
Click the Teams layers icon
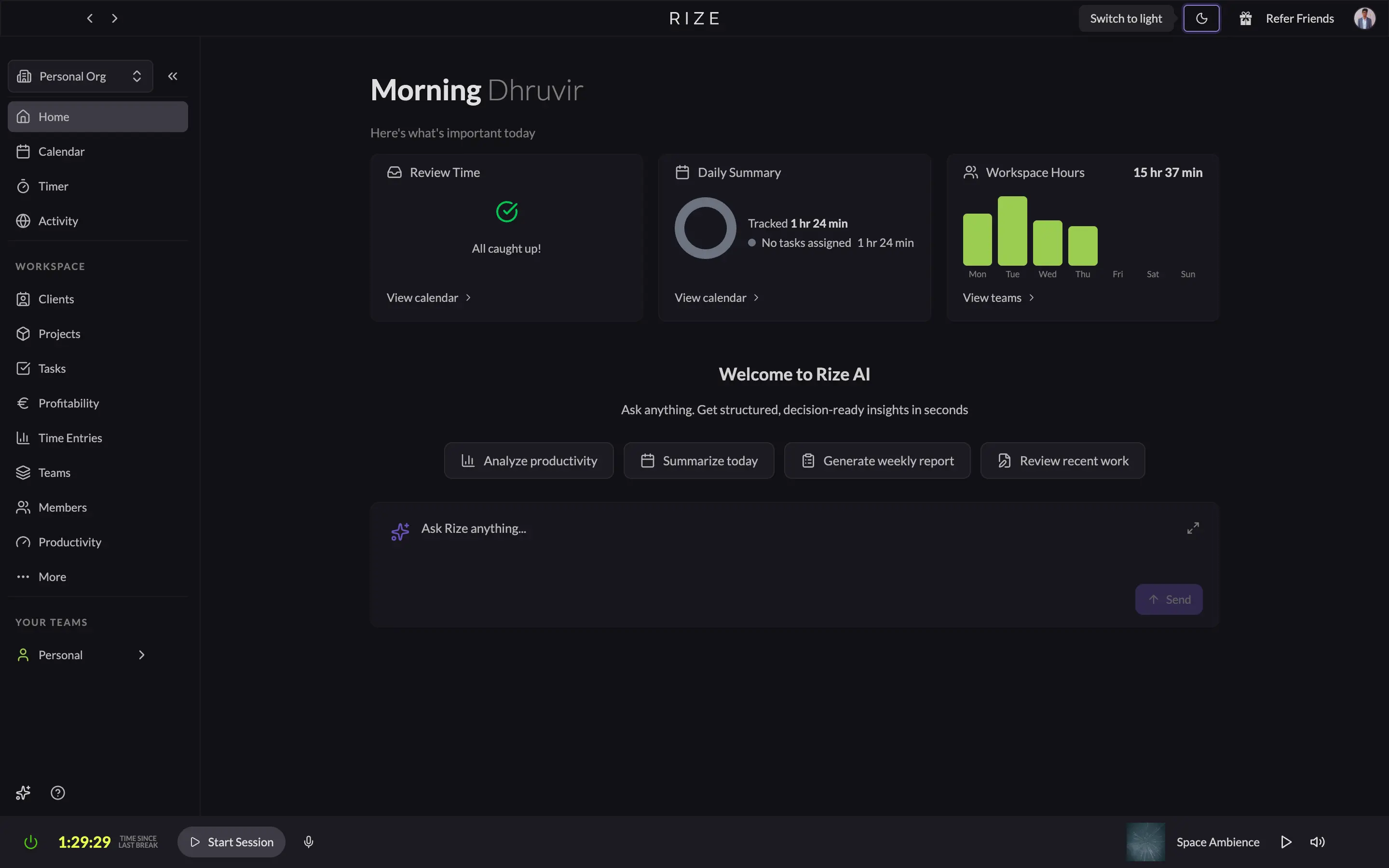pyautogui.click(x=23, y=473)
